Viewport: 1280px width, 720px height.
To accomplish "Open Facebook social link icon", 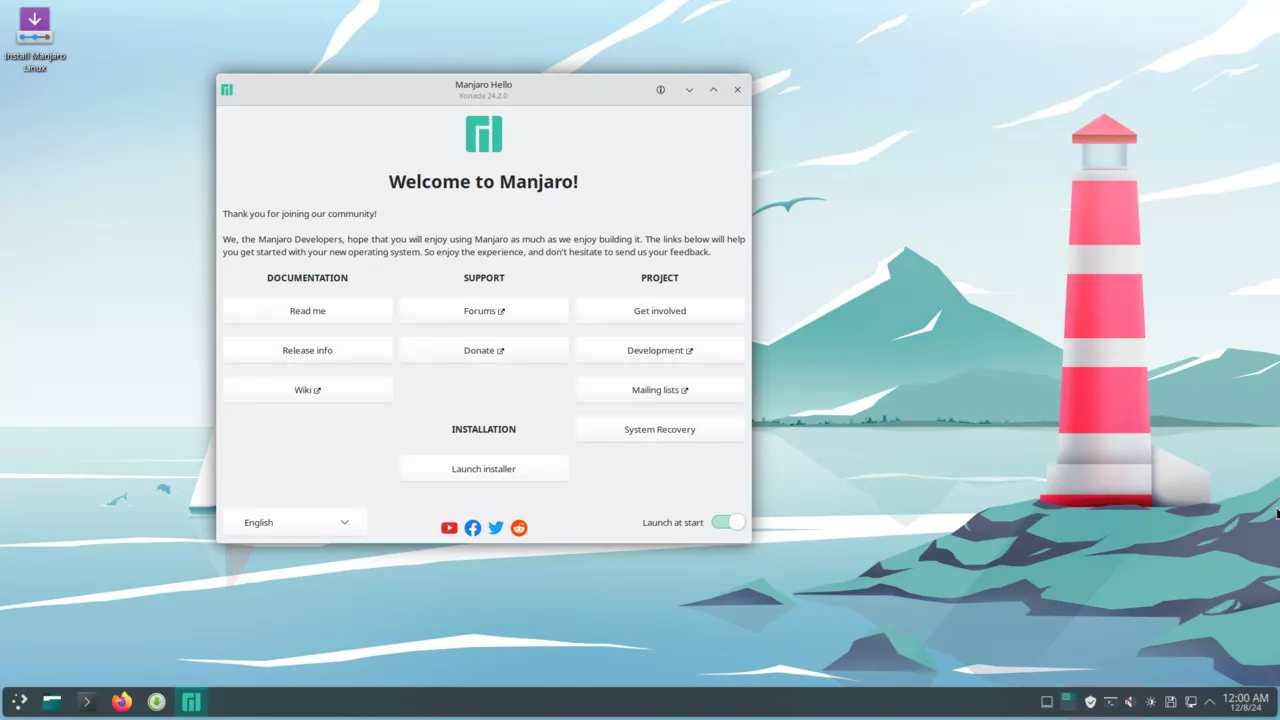I will click(473, 528).
